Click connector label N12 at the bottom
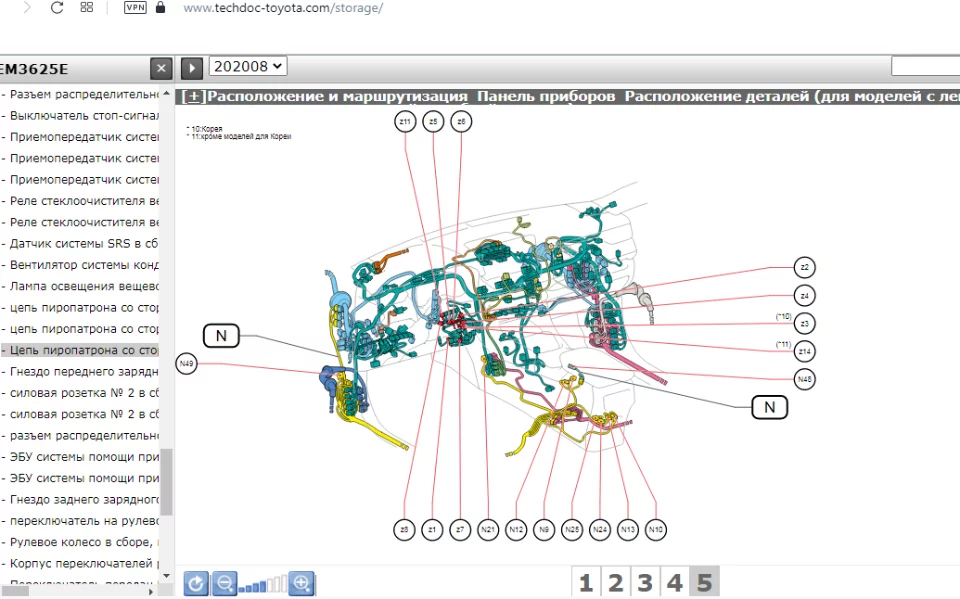 coord(516,530)
